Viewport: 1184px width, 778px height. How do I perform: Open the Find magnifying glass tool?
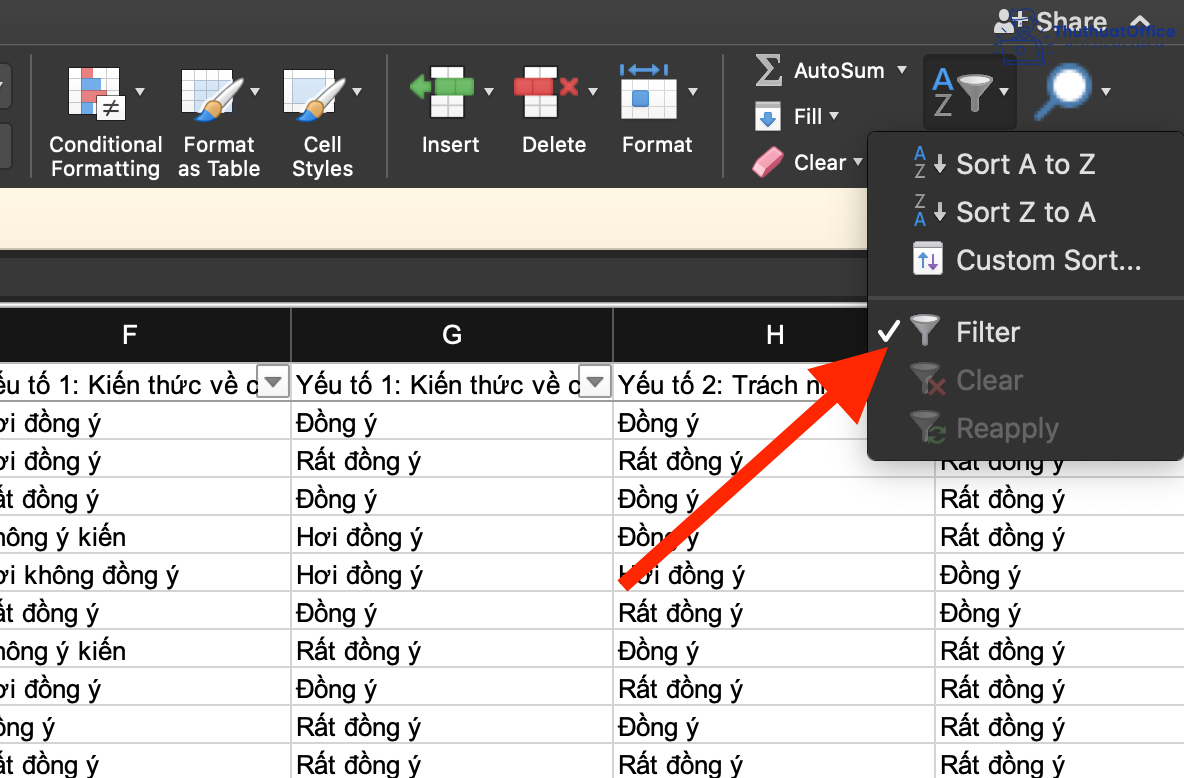click(1066, 90)
